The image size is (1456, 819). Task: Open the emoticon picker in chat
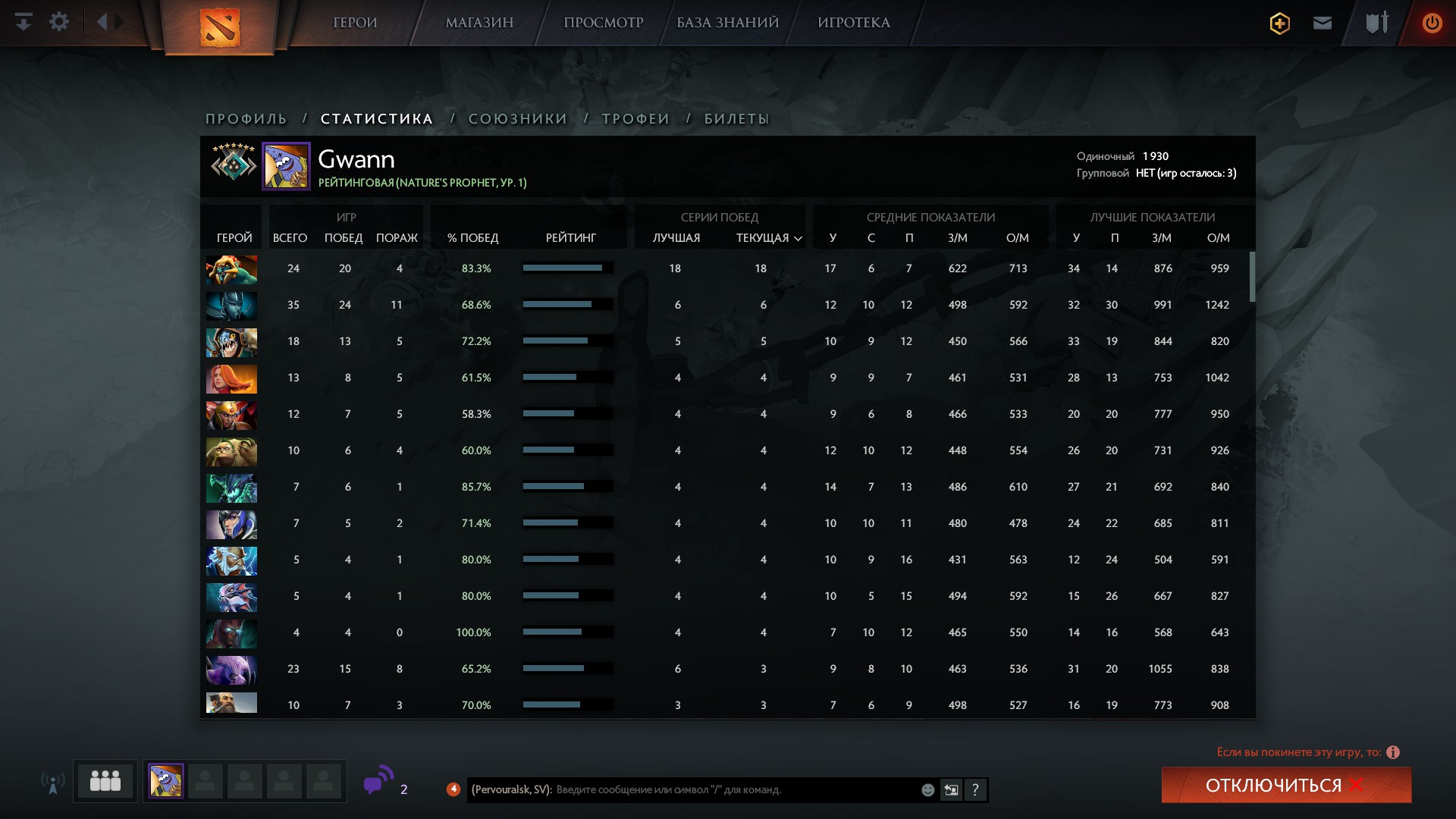point(927,790)
